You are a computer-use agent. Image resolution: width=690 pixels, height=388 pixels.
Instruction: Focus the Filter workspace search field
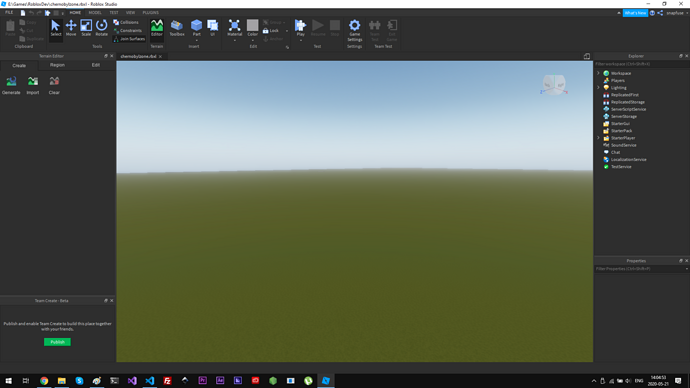[x=641, y=64]
